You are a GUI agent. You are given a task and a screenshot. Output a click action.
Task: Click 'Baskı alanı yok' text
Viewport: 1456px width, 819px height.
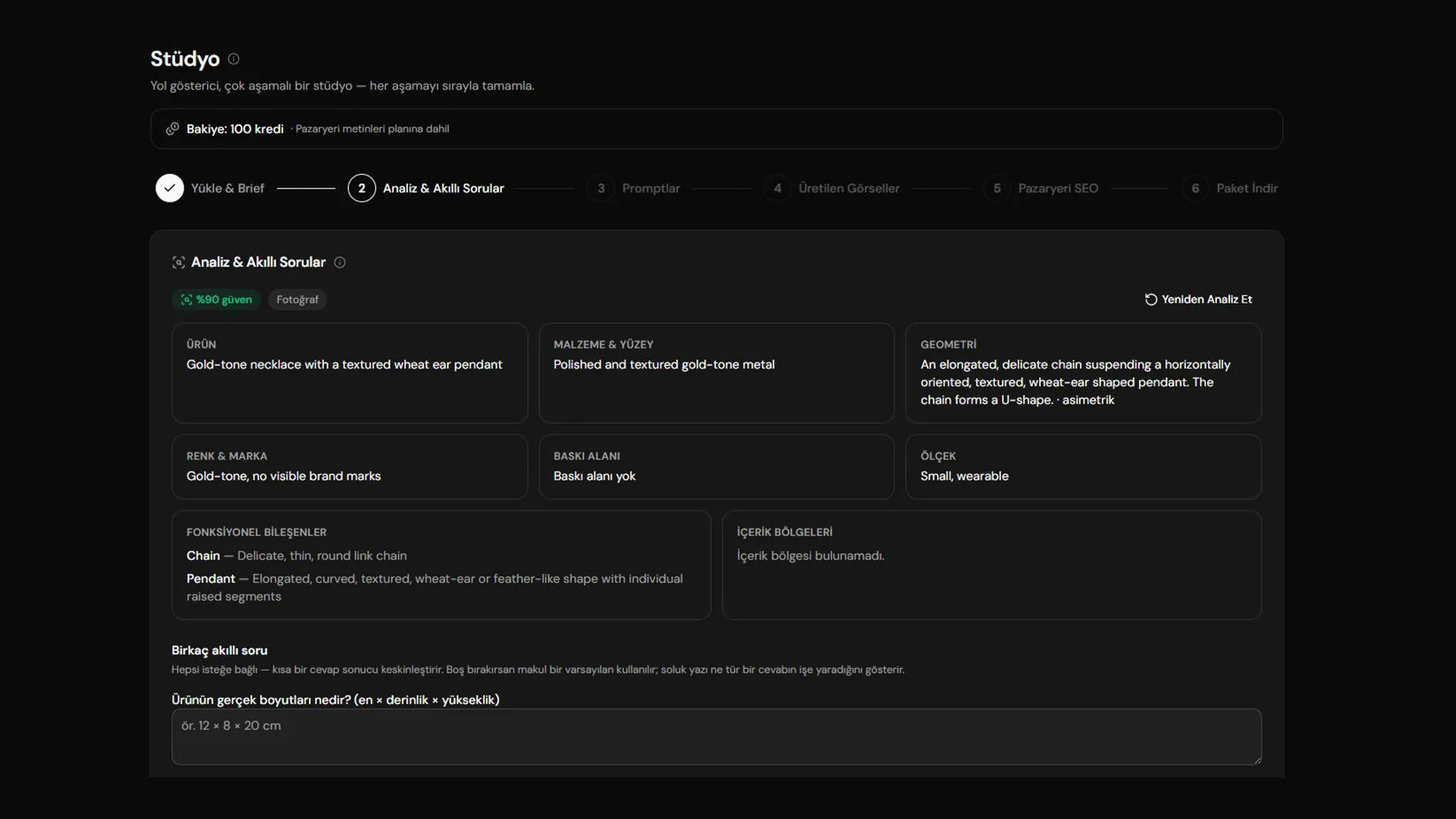pyautogui.click(x=595, y=476)
